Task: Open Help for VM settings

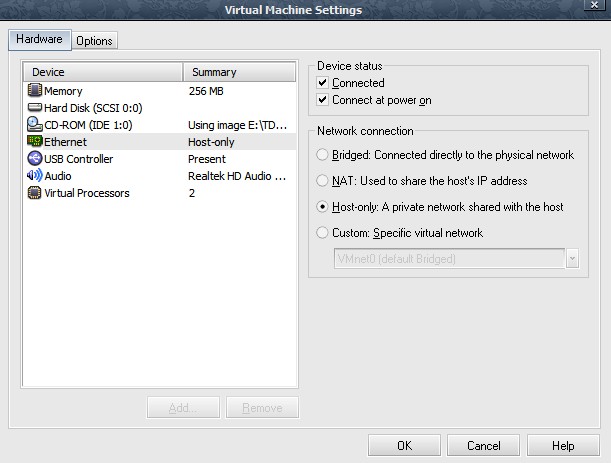Action: pos(563,445)
